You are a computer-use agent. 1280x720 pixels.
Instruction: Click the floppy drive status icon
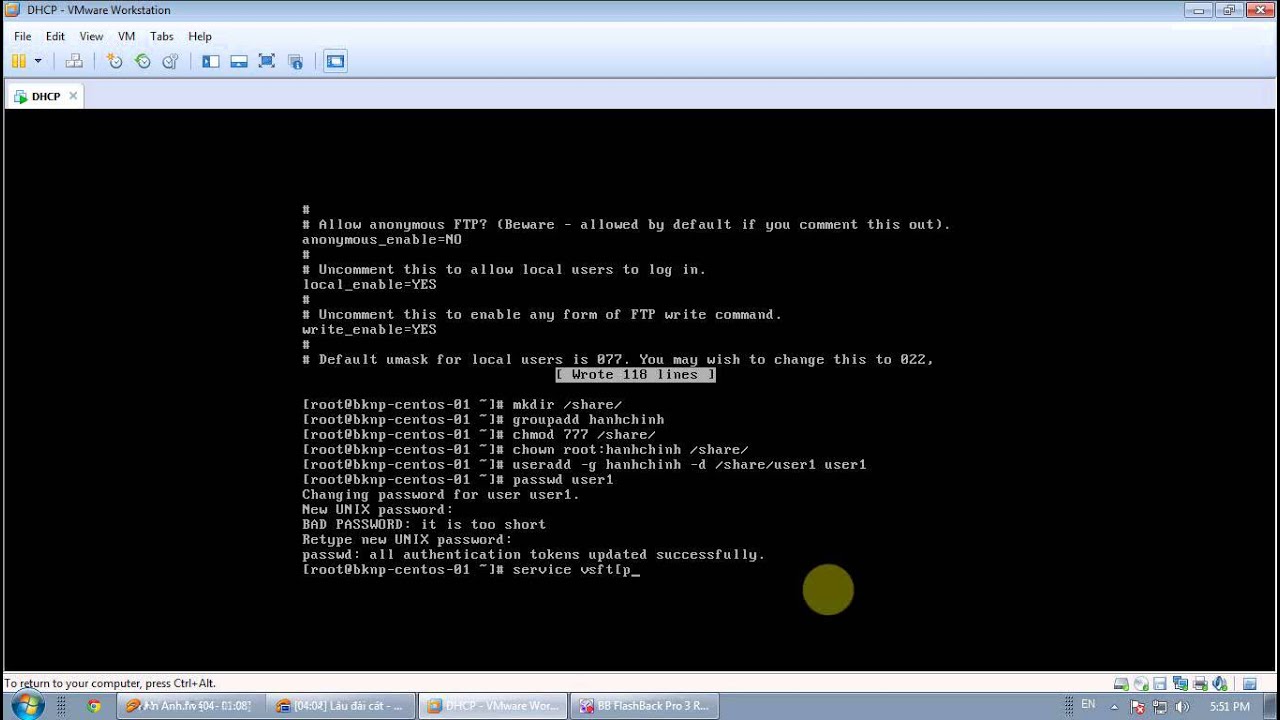click(x=1160, y=684)
